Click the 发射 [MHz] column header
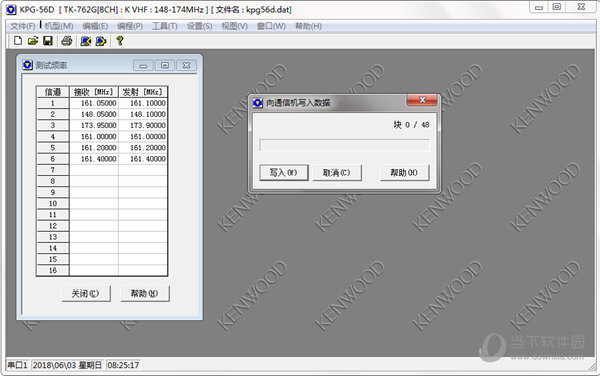This screenshot has height=376, width=600. pos(143,92)
